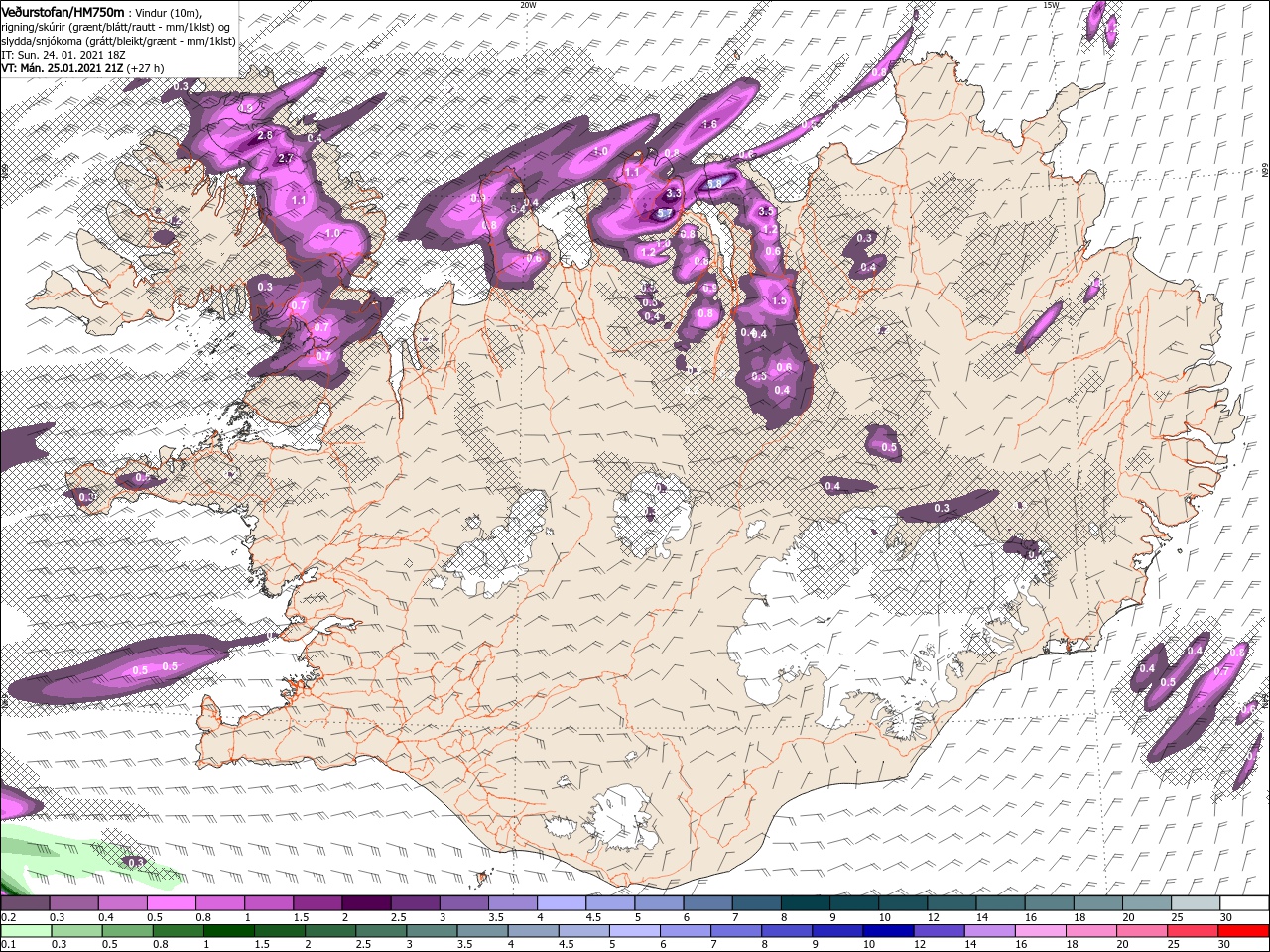
Task: Click the snow-scale swatch between 2.5 and 3
Action: pyautogui.click(x=415, y=903)
